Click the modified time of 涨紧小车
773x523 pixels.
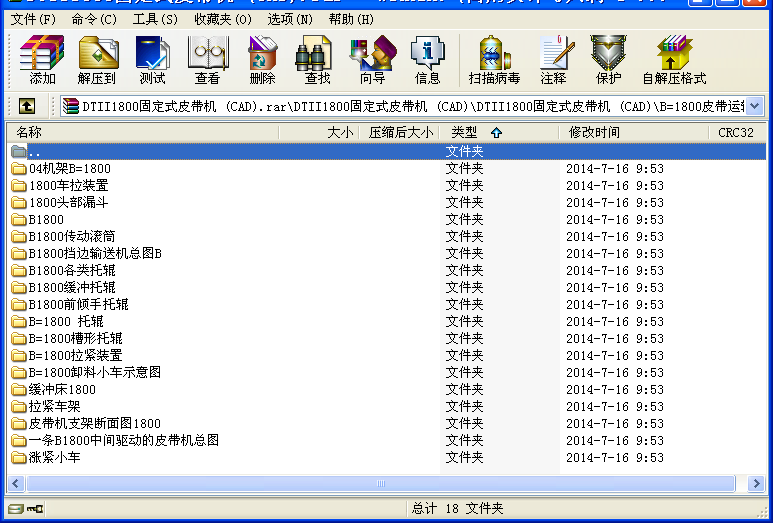[x=615, y=457]
